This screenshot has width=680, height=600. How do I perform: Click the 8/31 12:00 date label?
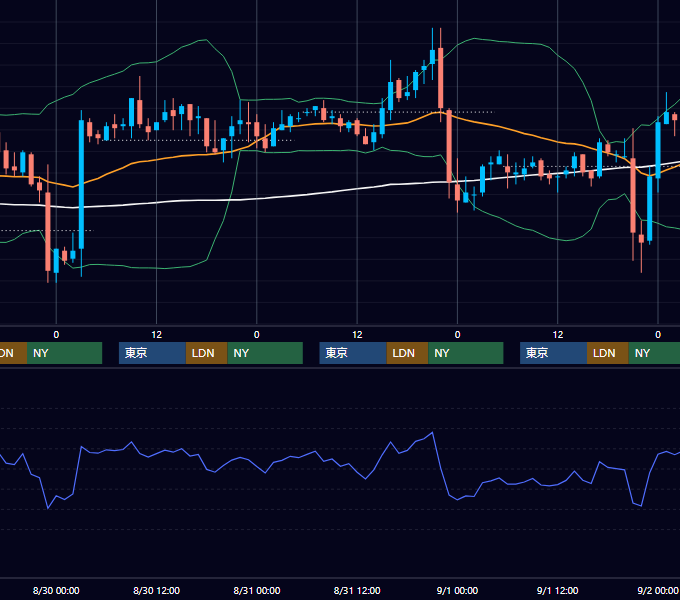[x=357, y=590]
